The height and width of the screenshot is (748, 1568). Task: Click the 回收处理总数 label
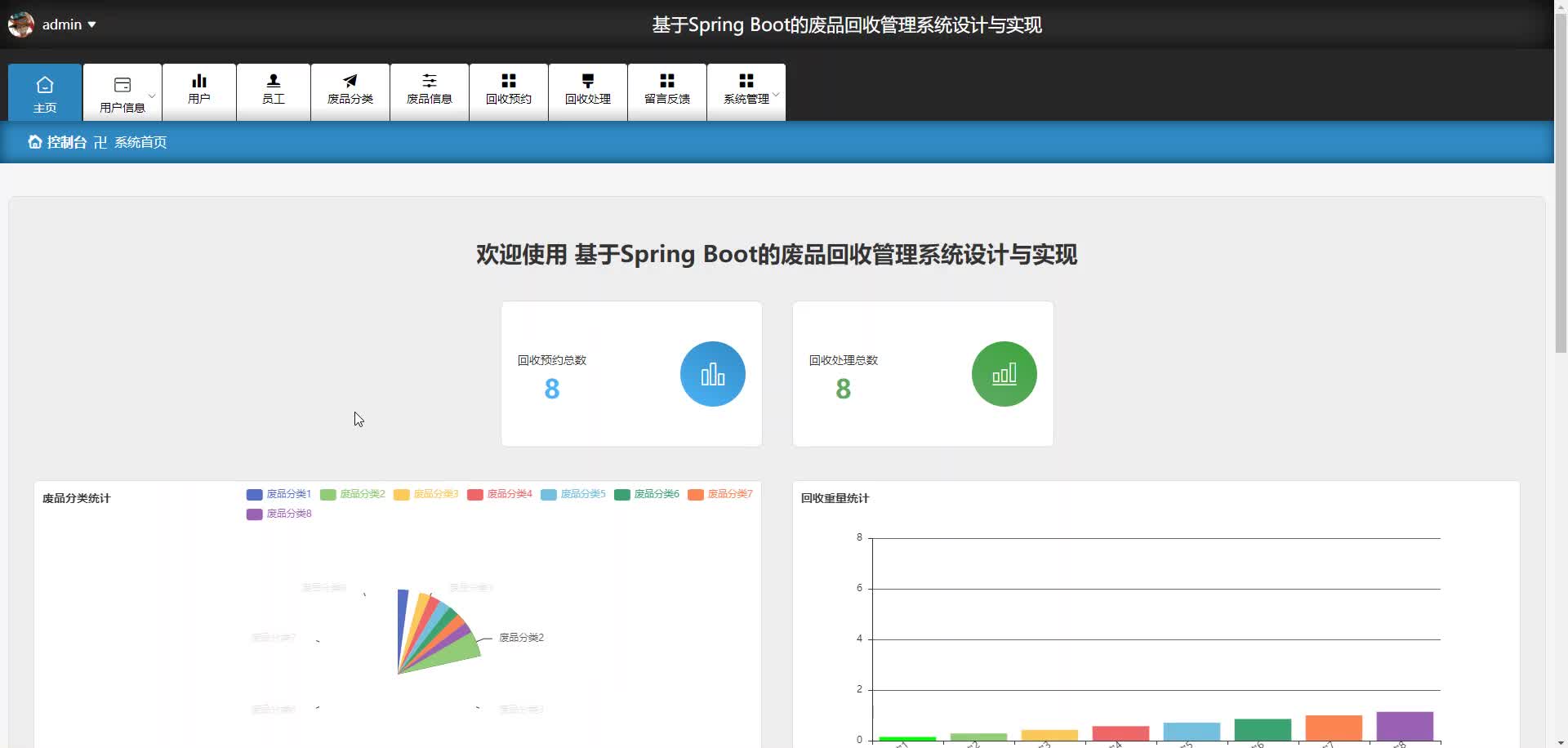pyautogui.click(x=844, y=360)
